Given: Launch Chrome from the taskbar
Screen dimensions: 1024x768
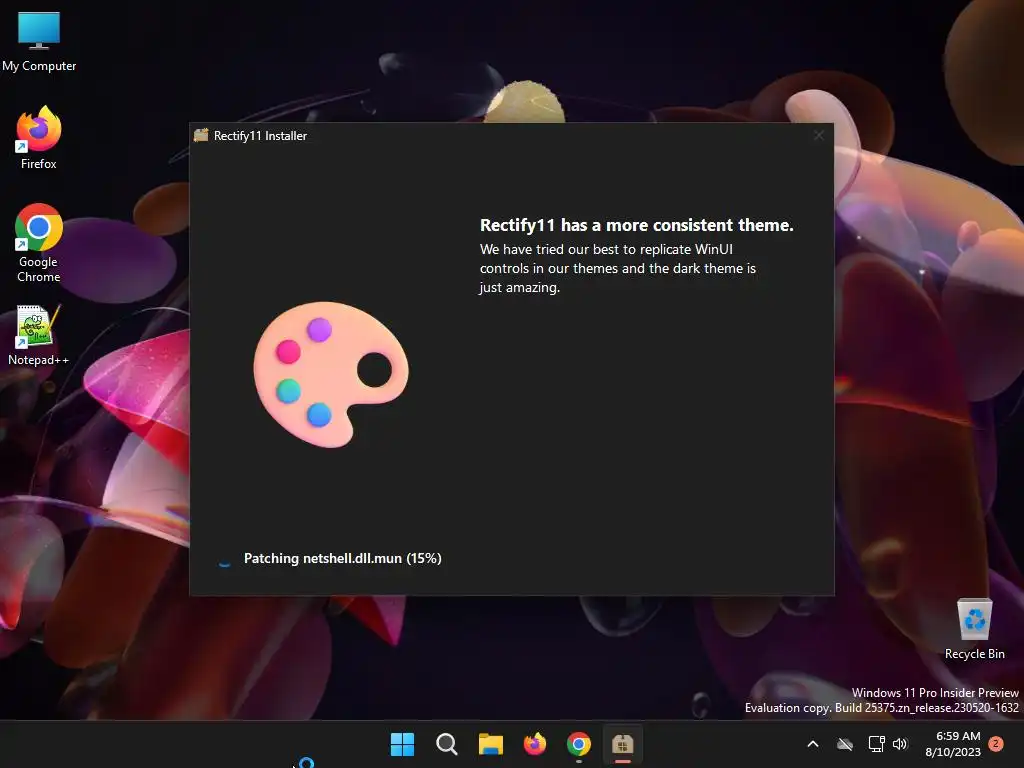Looking at the screenshot, I should 579,744.
